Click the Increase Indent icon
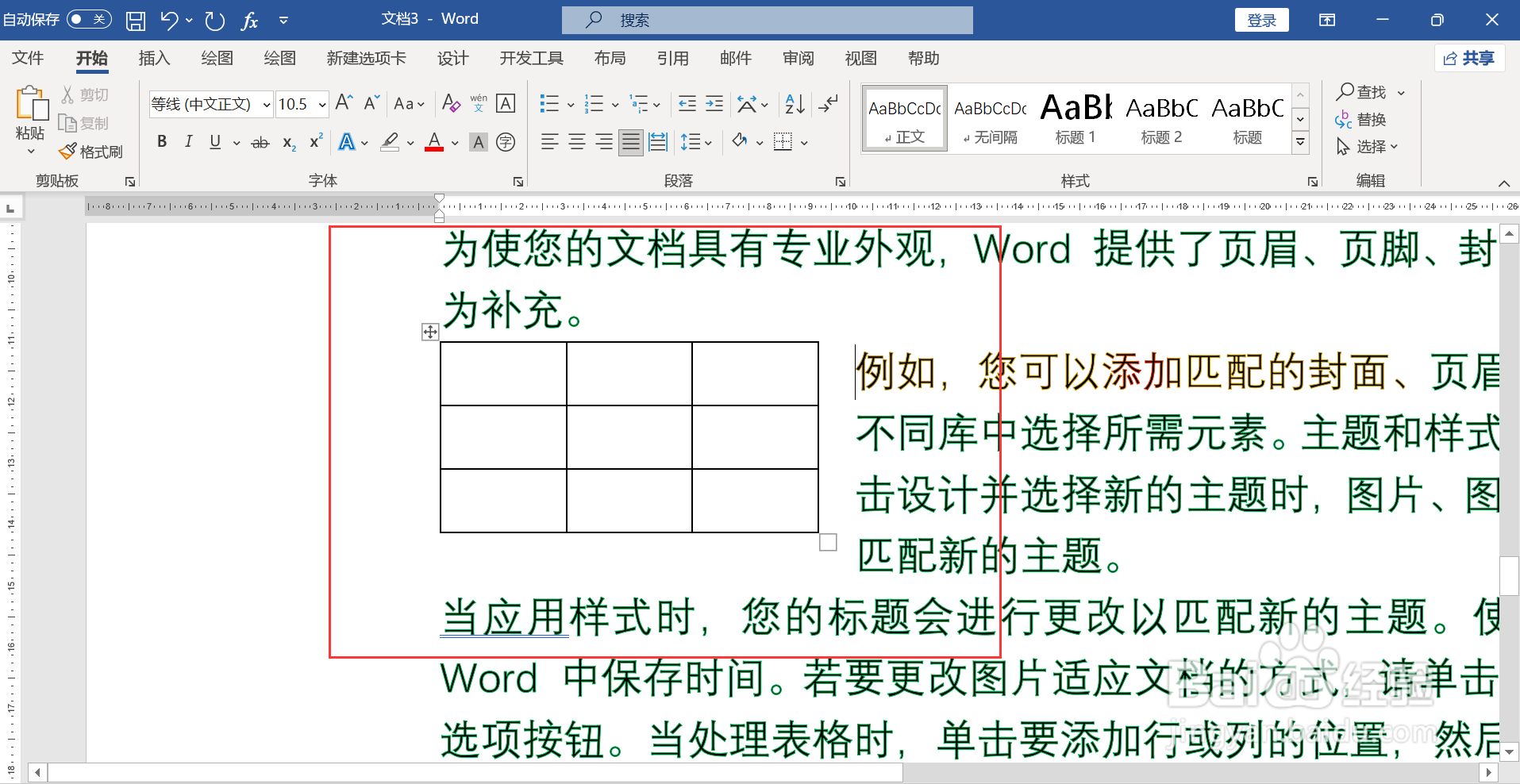The image size is (1520, 784). [714, 103]
